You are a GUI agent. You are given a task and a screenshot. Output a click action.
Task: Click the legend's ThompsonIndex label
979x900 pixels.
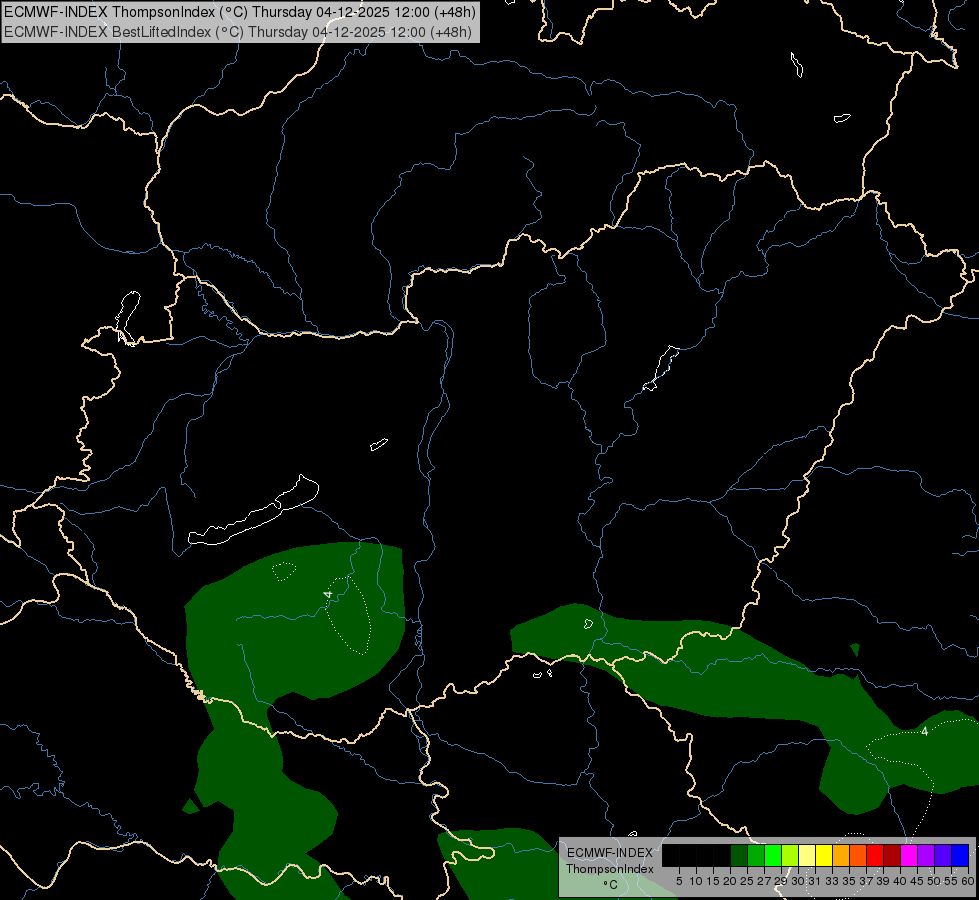click(x=609, y=869)
